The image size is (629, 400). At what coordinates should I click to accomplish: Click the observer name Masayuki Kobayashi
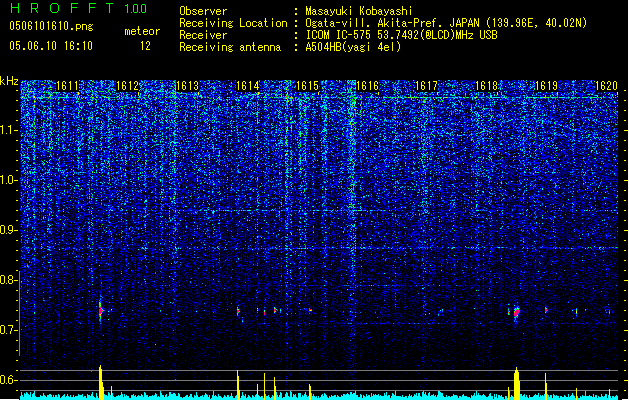[x=359, y=11]
